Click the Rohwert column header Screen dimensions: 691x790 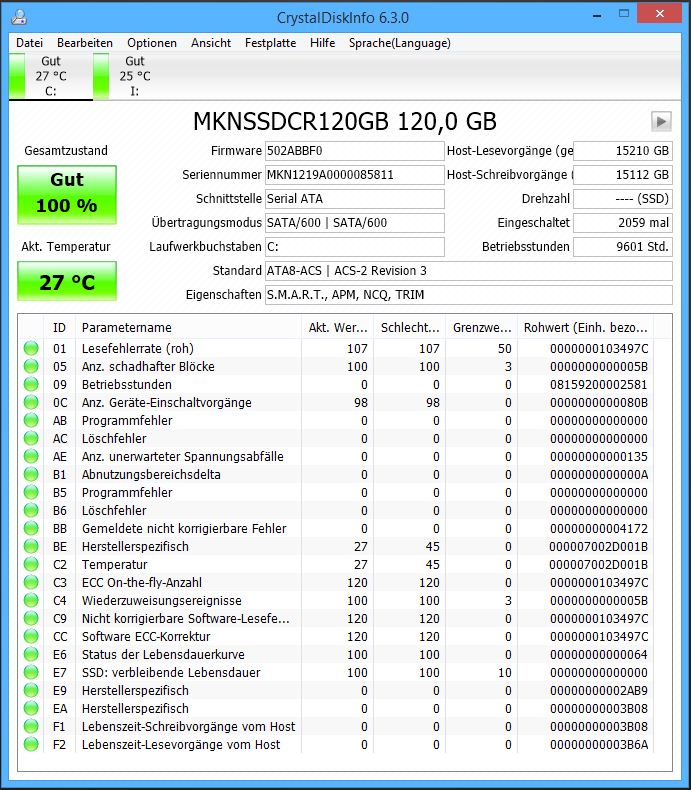pyautogui.click(x=585, y=327)
